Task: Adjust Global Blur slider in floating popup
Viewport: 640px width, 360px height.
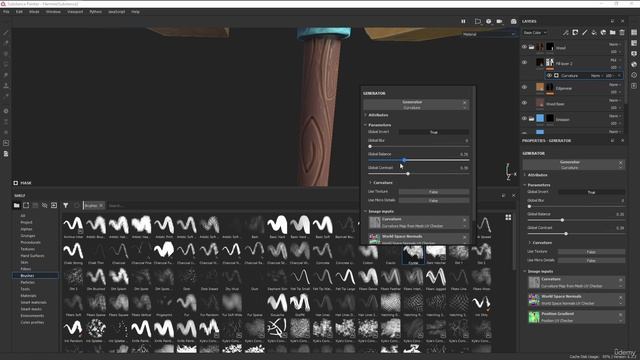Action: [418, 146]
